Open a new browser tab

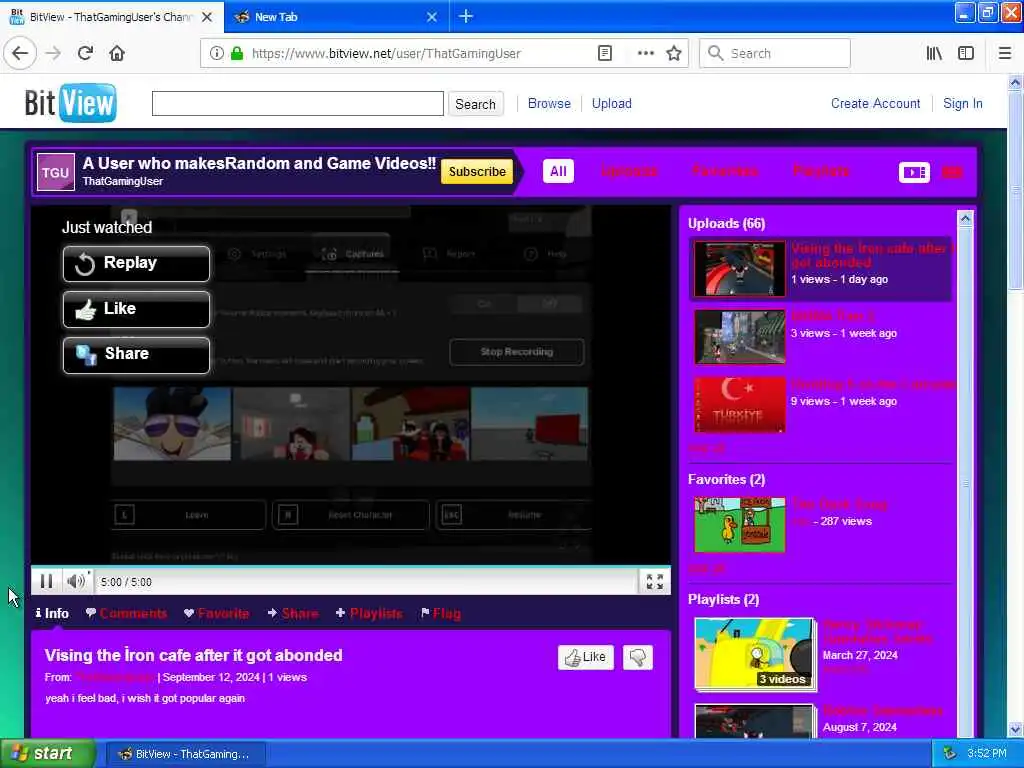(x=466, y=16)
